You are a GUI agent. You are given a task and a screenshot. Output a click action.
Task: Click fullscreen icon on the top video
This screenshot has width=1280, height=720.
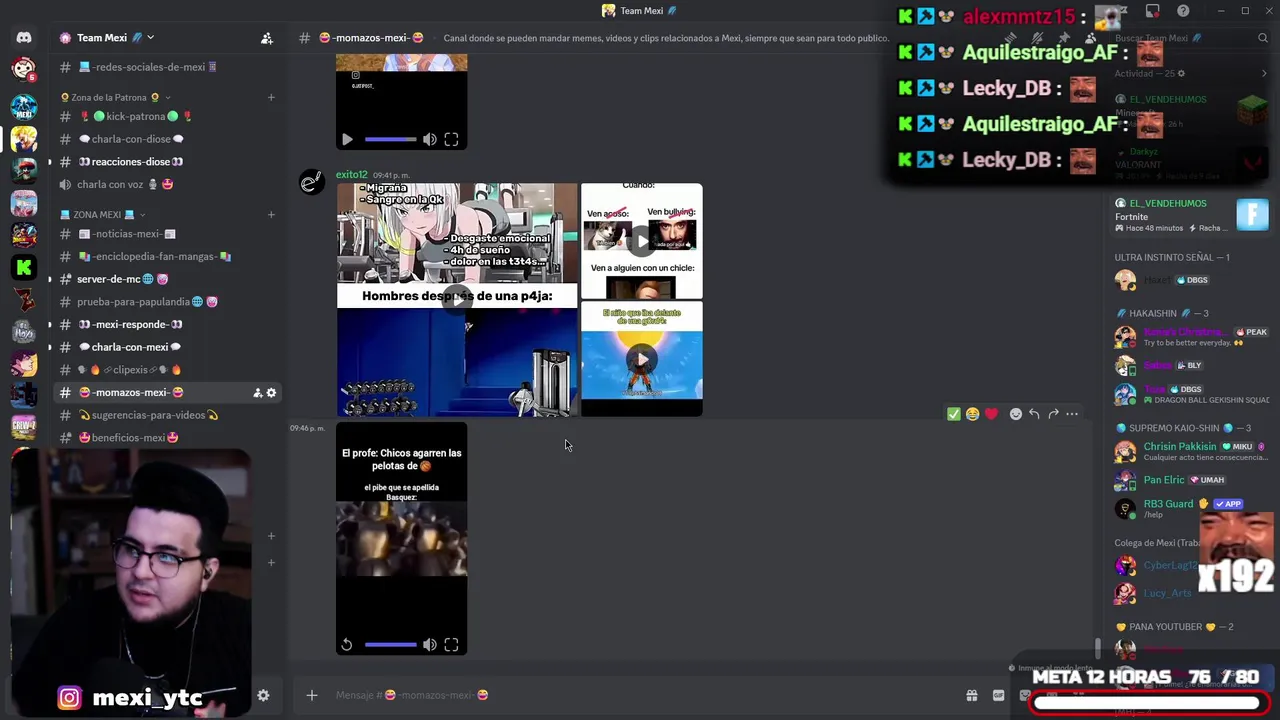point(451,140)
